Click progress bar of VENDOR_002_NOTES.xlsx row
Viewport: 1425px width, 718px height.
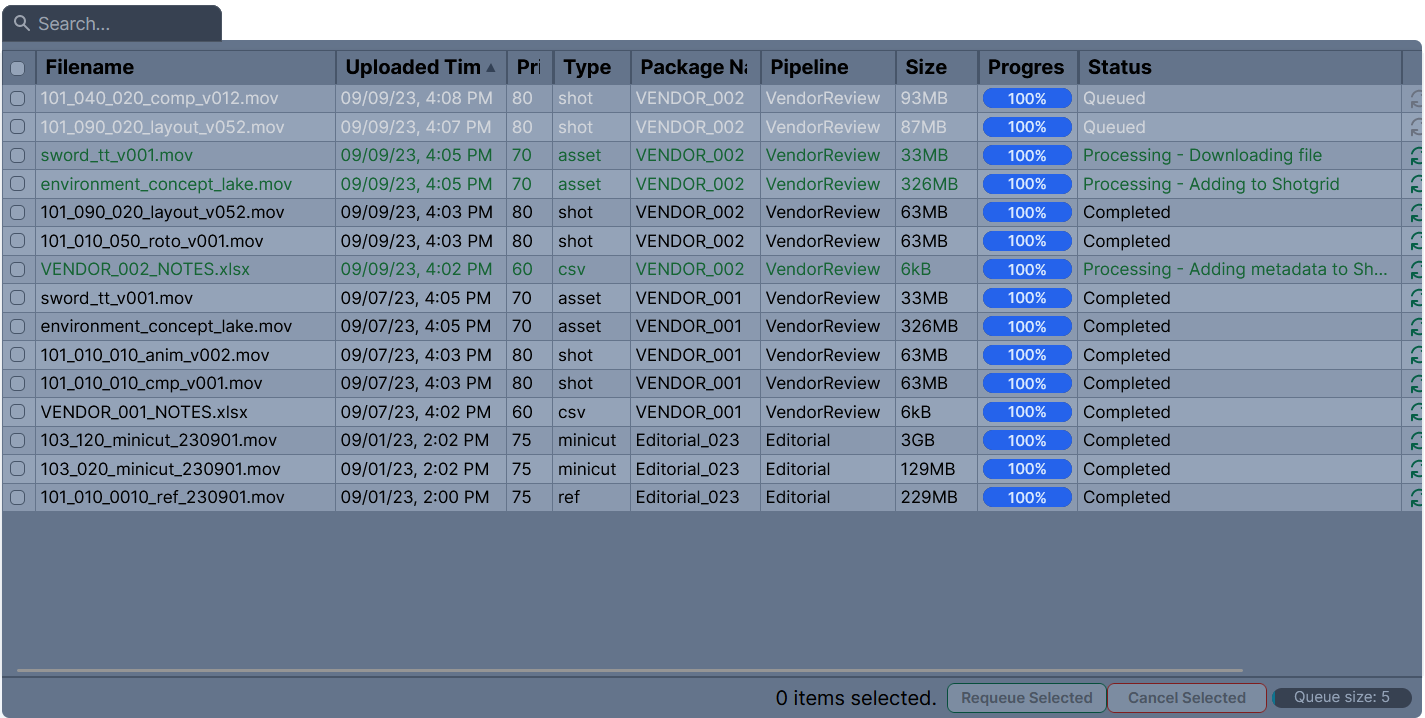coord(1027,270)
